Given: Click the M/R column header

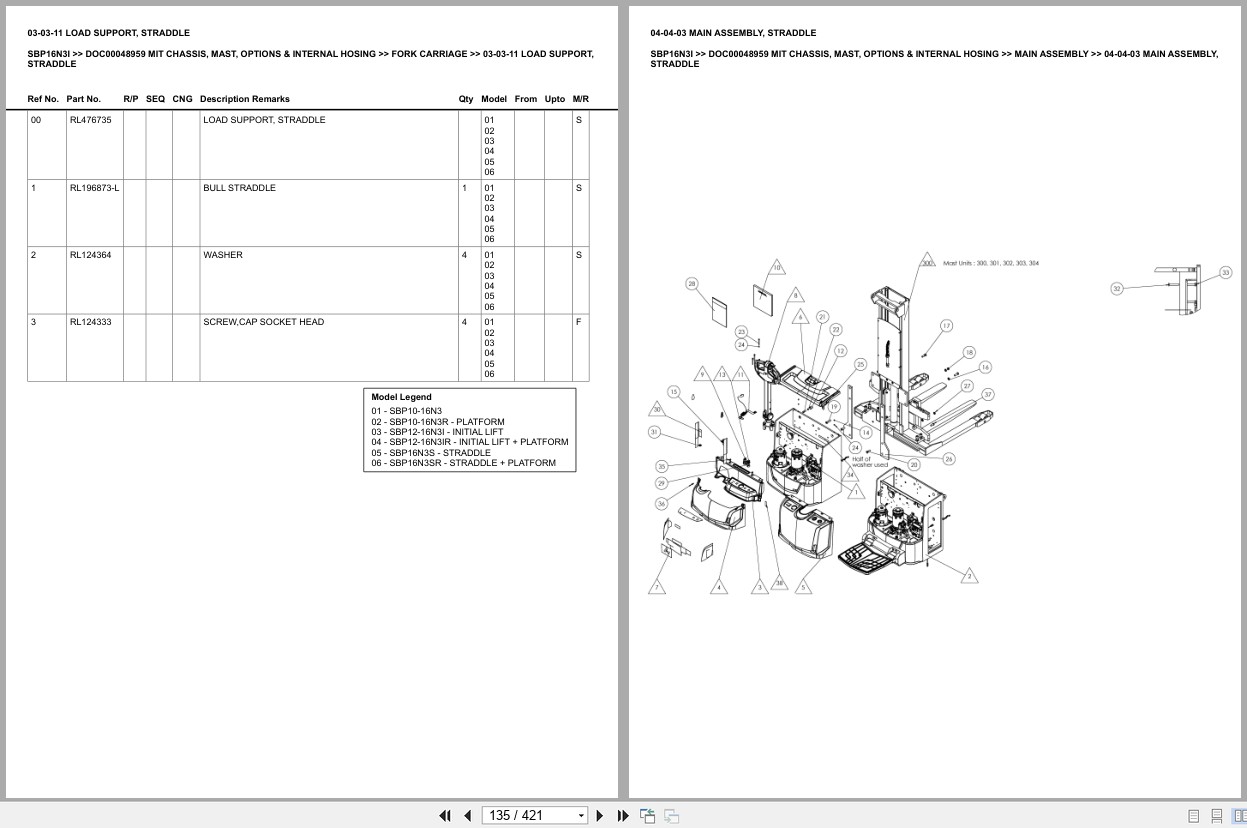Looking at the screenshot, I should pyautogui.click(x=581, y=99).
